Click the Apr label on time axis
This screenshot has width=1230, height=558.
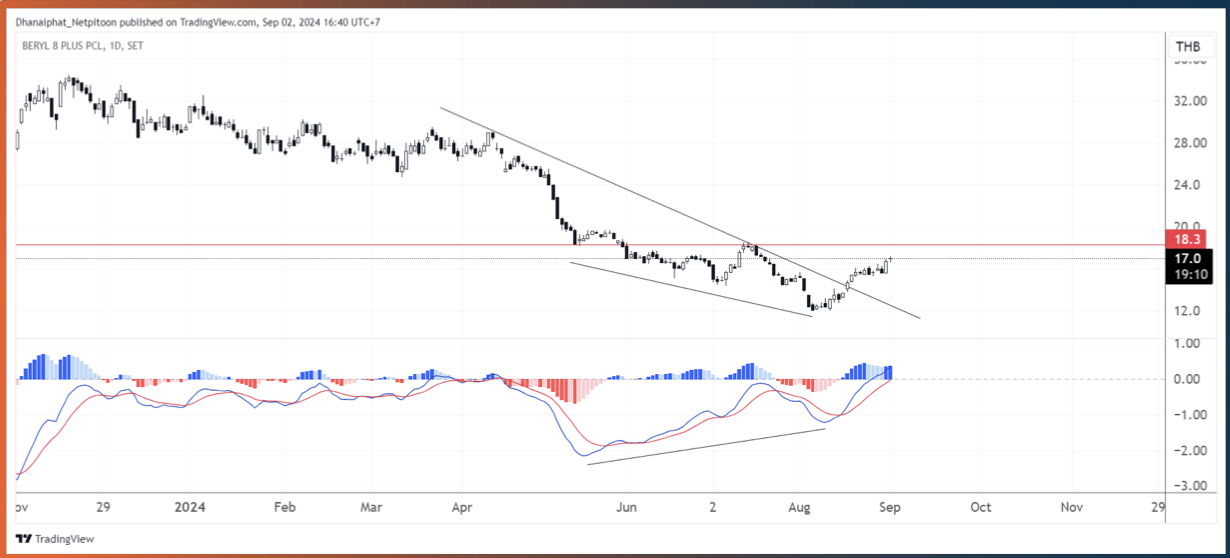pos(461,507)
